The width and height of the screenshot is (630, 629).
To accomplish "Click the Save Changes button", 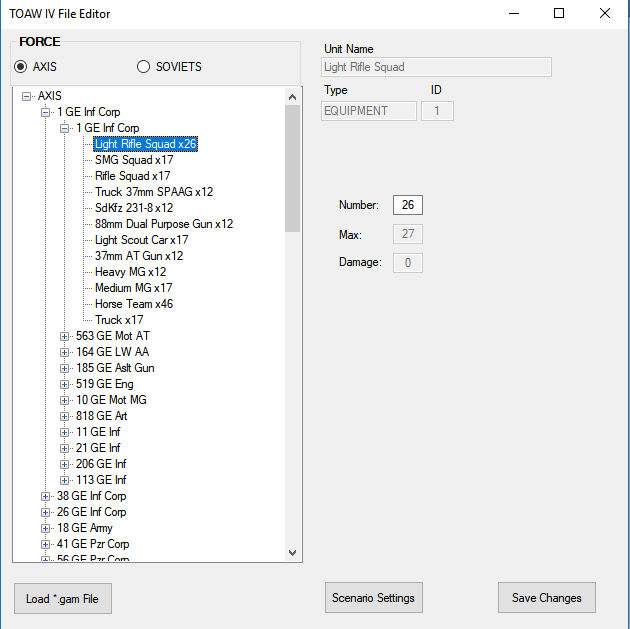I will [x=547, y=598].
